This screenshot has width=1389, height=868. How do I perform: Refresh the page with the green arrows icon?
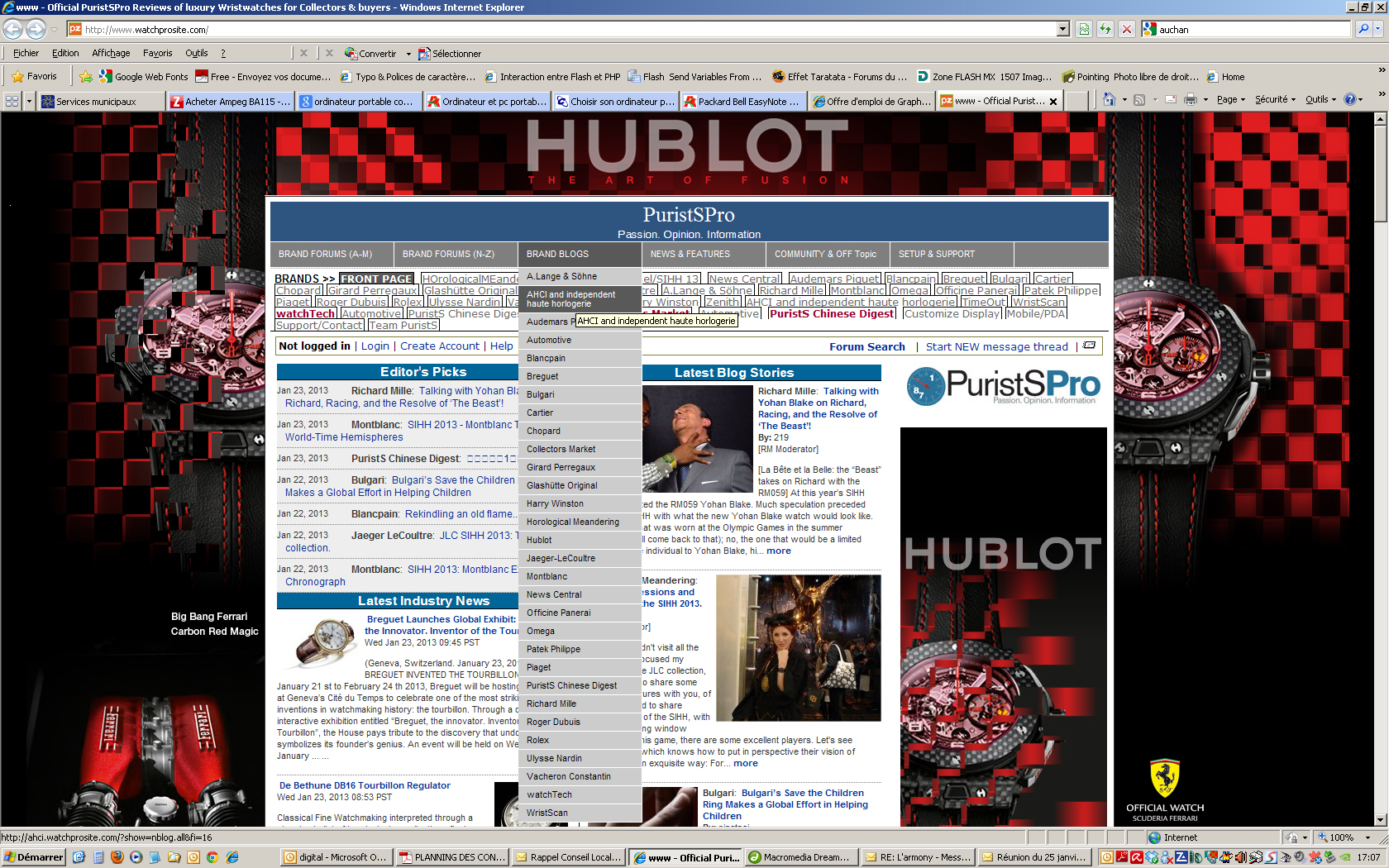(1105, 29)
